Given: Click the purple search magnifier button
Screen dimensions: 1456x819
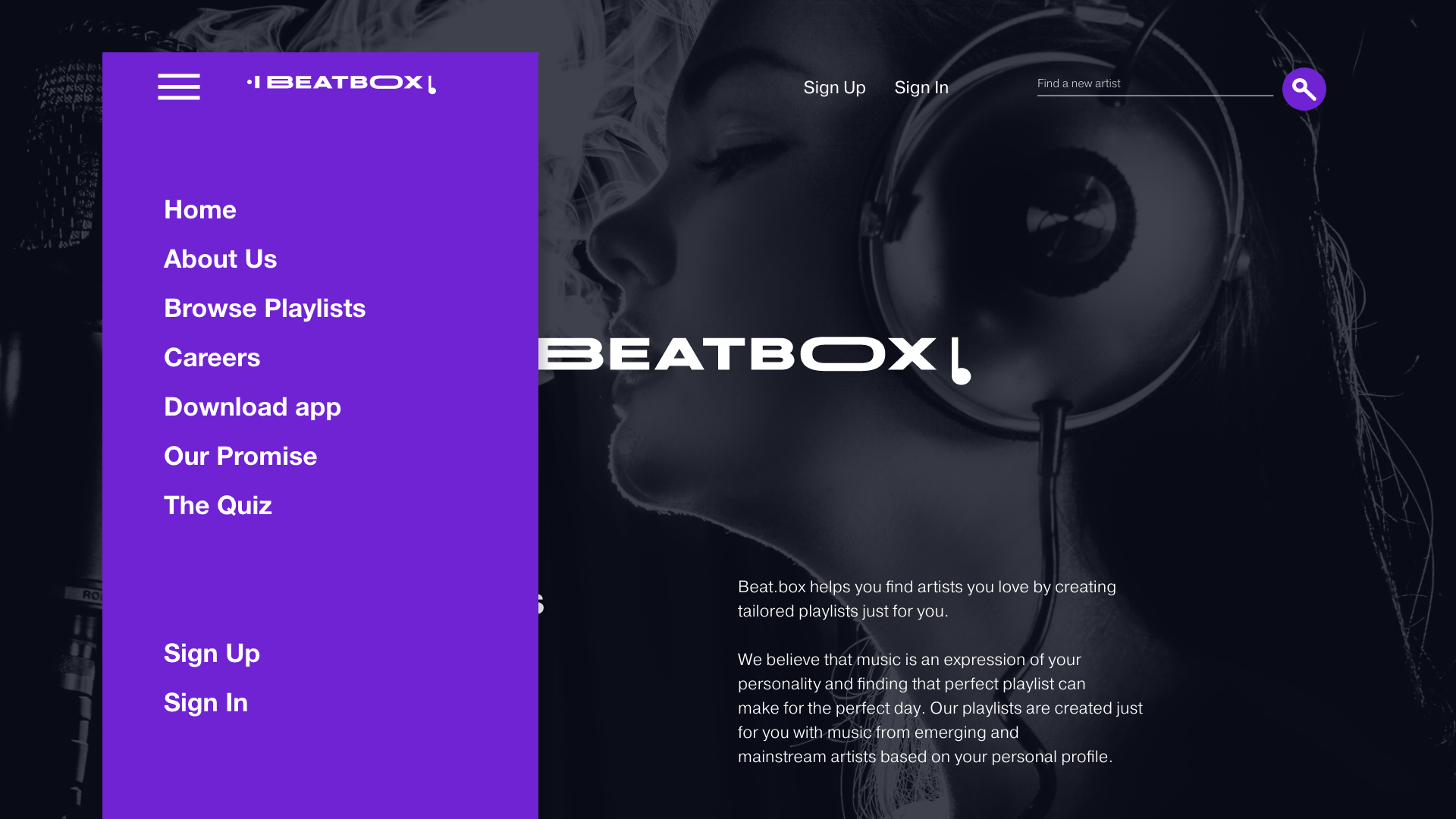Looking at the screenshot, I should [1304, 89].
